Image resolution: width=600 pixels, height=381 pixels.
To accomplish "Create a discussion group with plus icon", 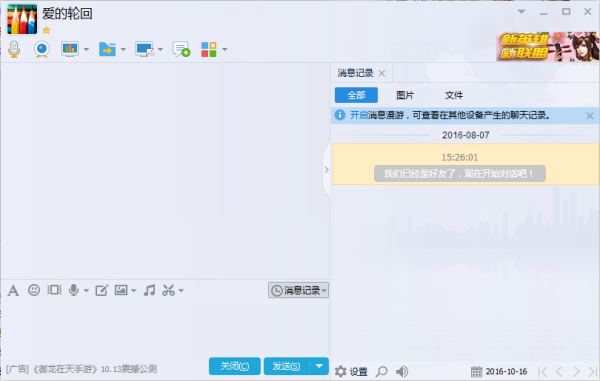I will pyautogui.click(x=181, y=49).
